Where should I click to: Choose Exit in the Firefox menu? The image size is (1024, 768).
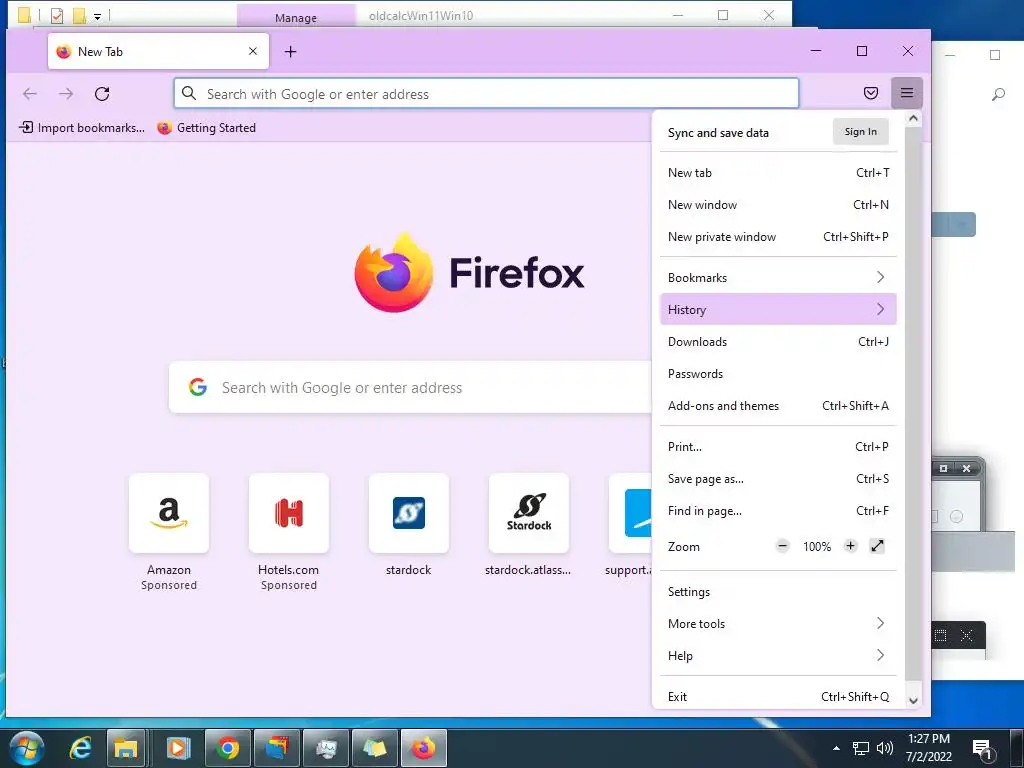pos(778,697)
